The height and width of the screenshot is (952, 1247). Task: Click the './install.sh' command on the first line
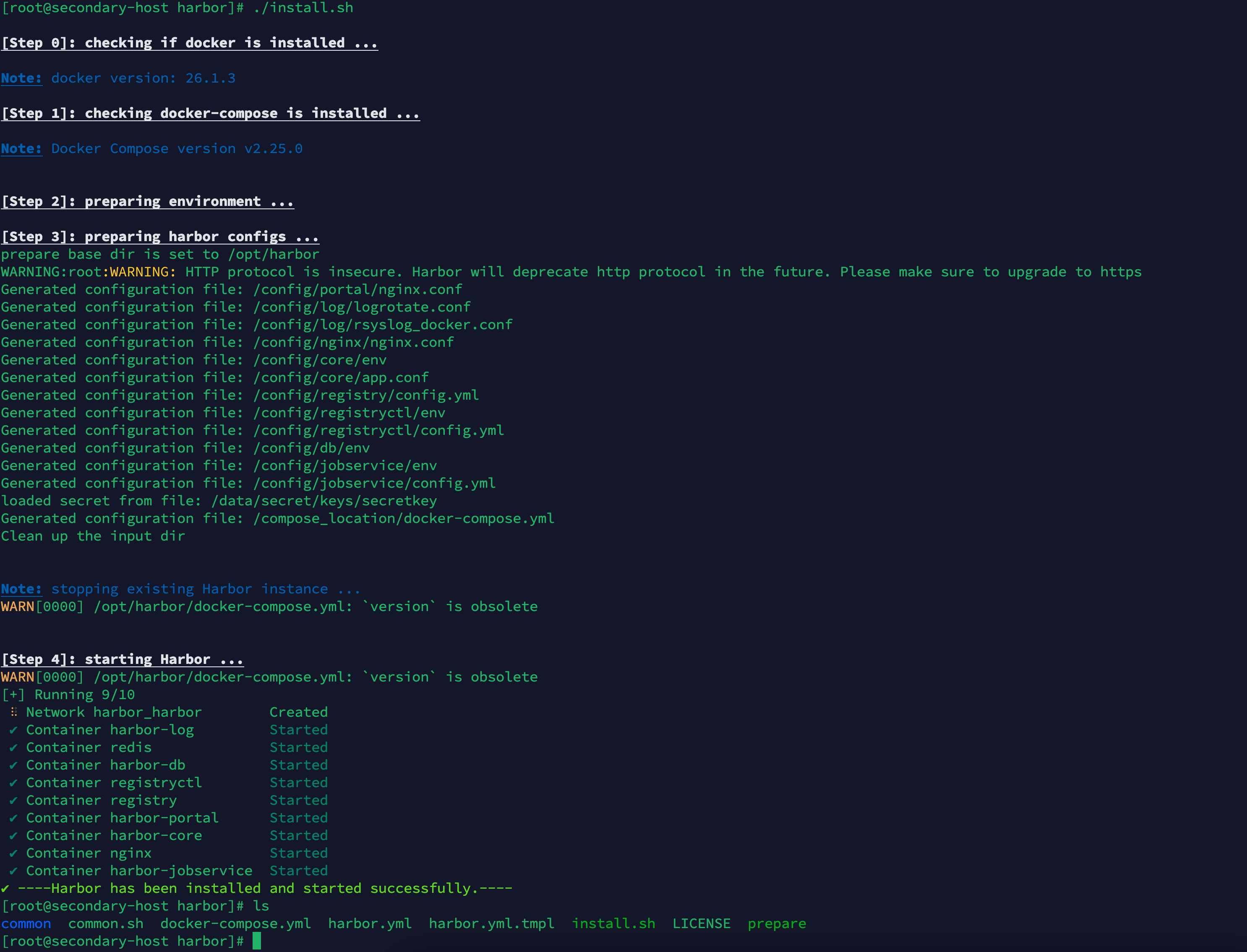pos(303,8)
